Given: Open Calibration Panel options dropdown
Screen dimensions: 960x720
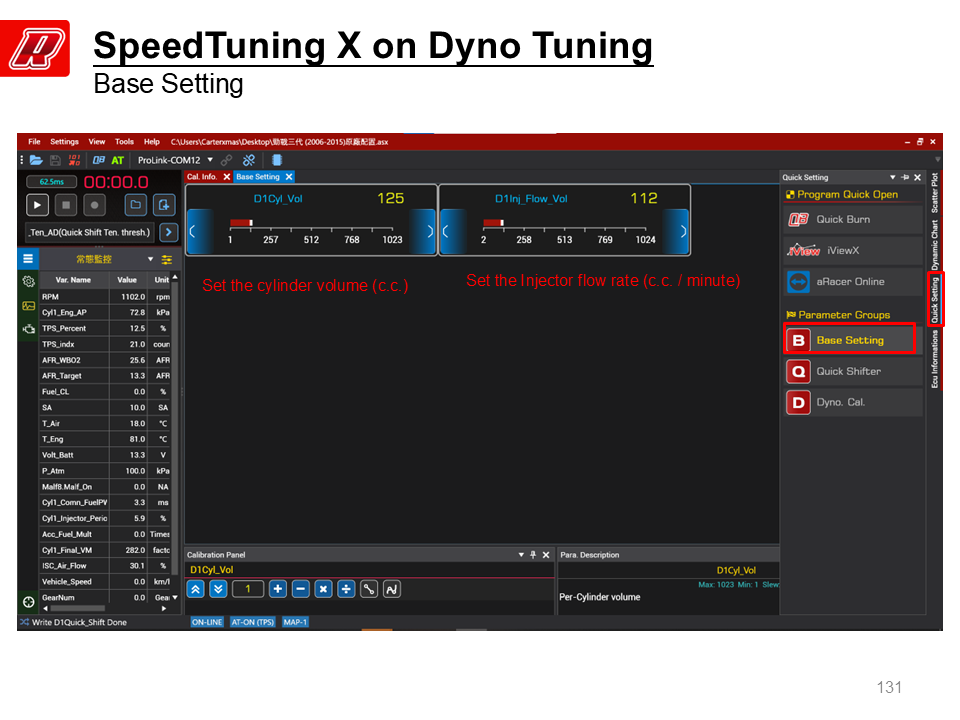Looking at the screenshot, I should point(521,555).
